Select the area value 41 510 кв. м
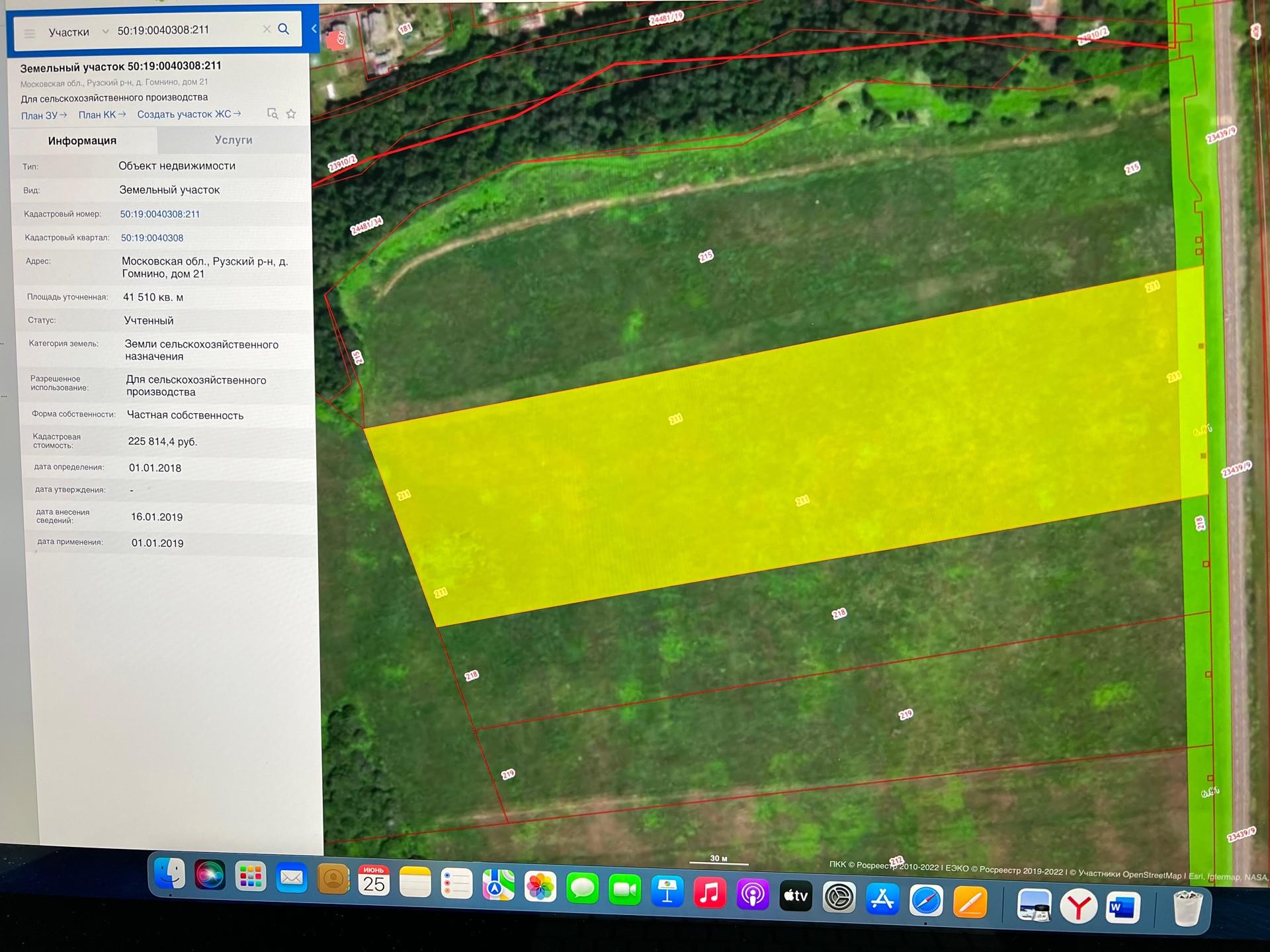1270x952 pixels. pyautogui.click(x=153, y=297)
